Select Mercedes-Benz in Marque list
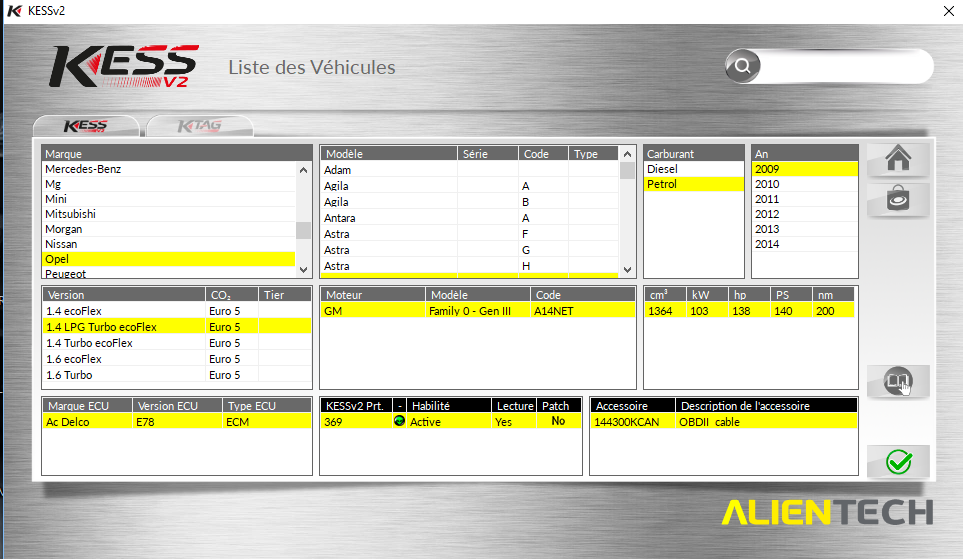The width and height of the screenshot is (963, 559). 169,169
